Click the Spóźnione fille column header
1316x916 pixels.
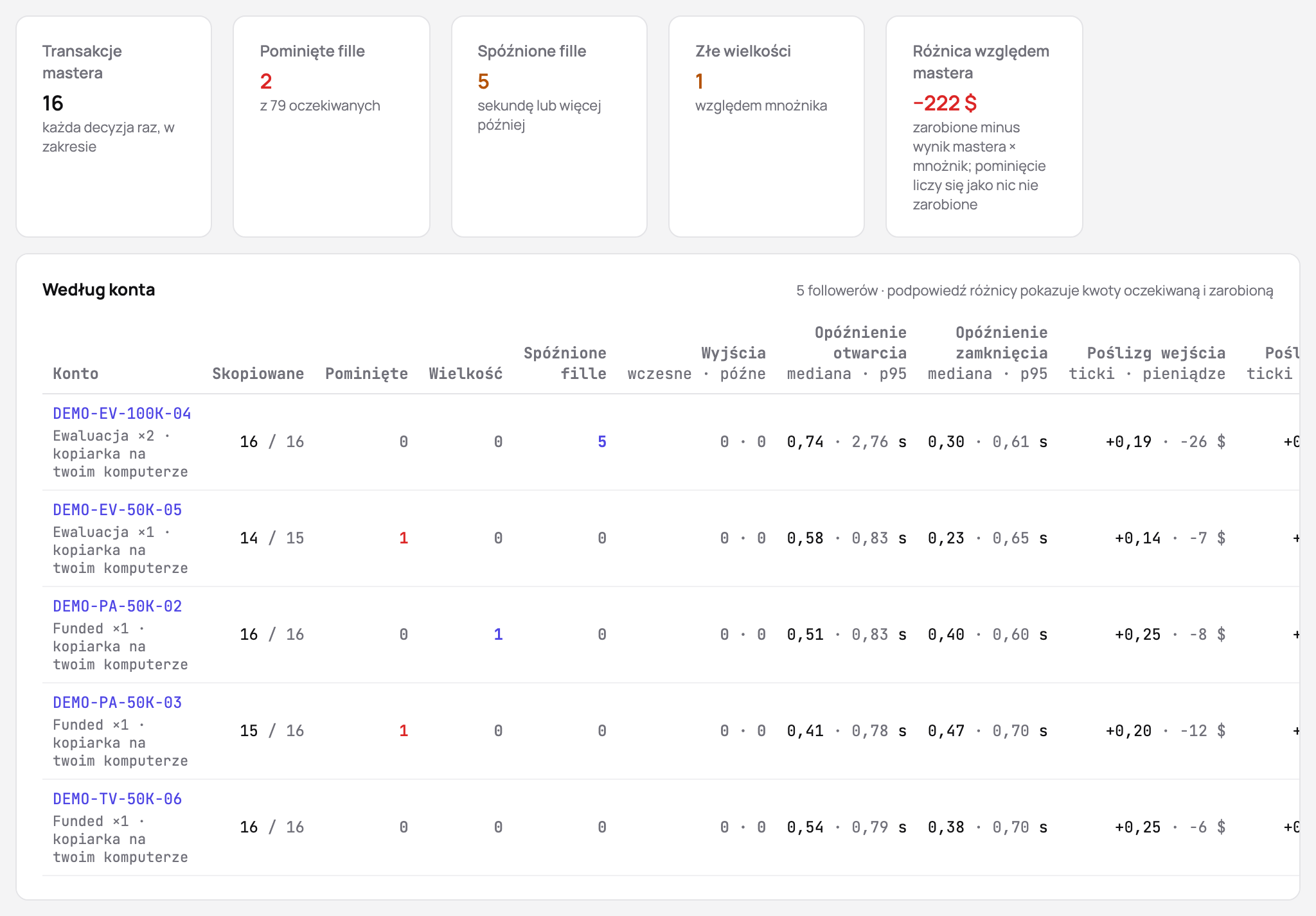565,364
